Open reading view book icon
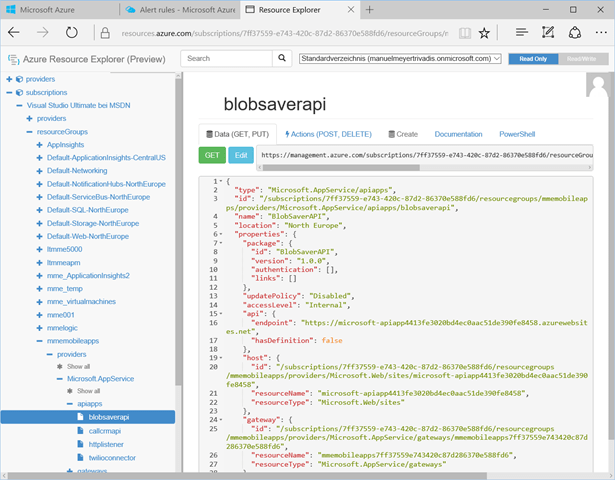This screenshot has width=615, height=480. pos(465,33)
